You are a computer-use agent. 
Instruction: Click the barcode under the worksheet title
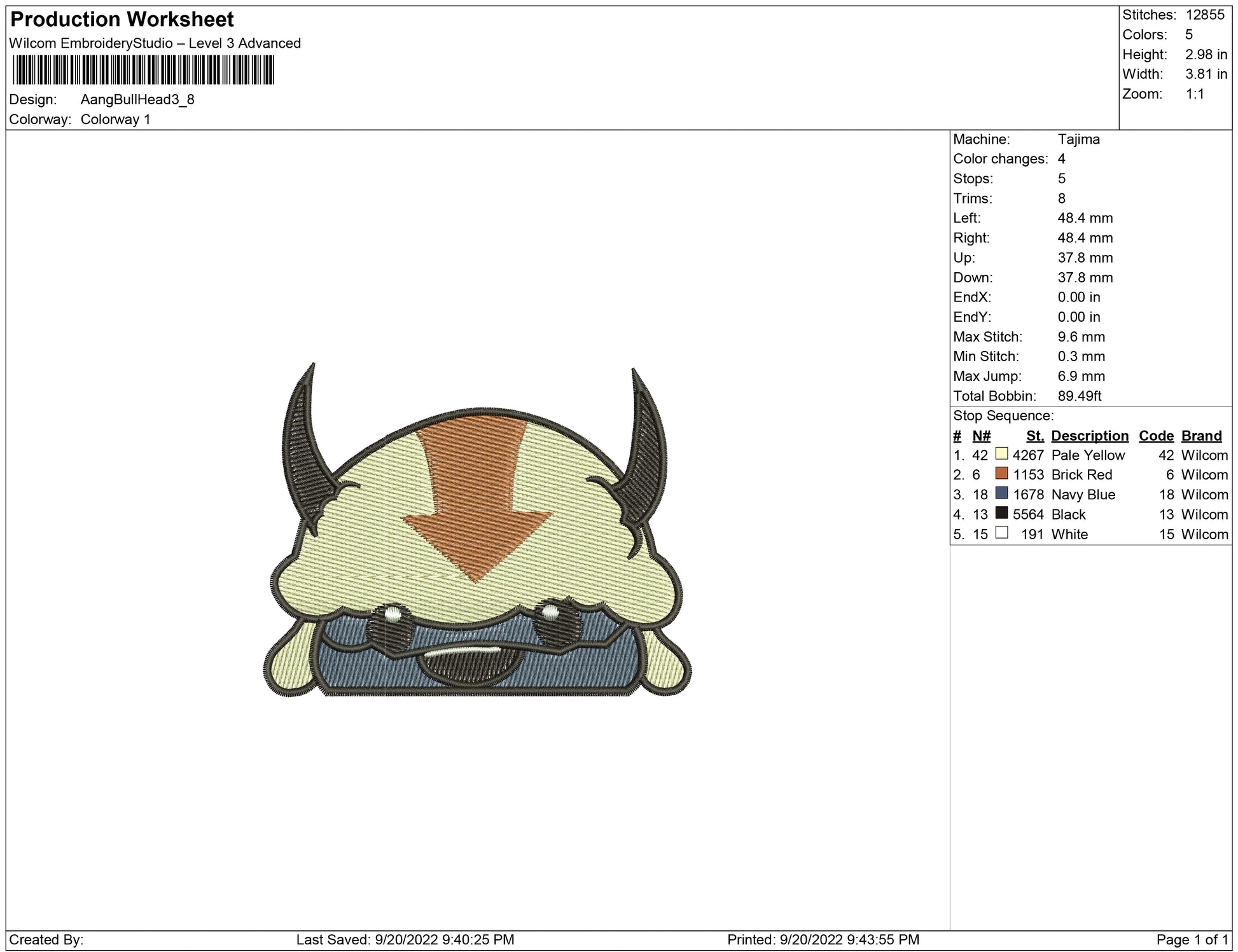143,70
